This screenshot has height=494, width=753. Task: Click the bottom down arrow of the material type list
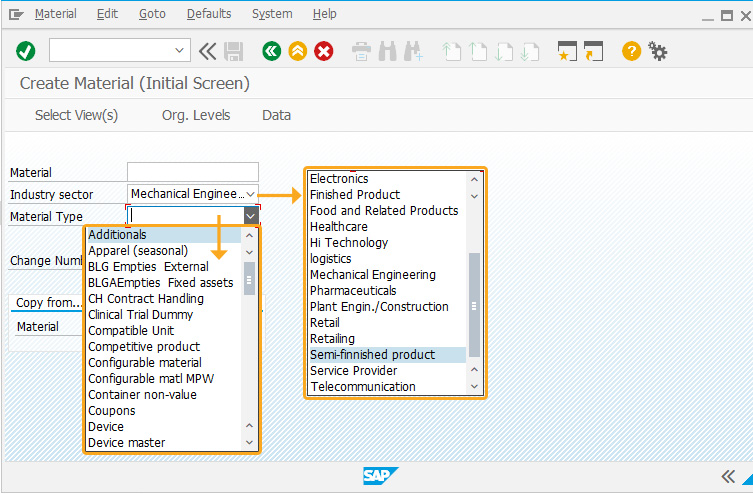pos(249,443)
